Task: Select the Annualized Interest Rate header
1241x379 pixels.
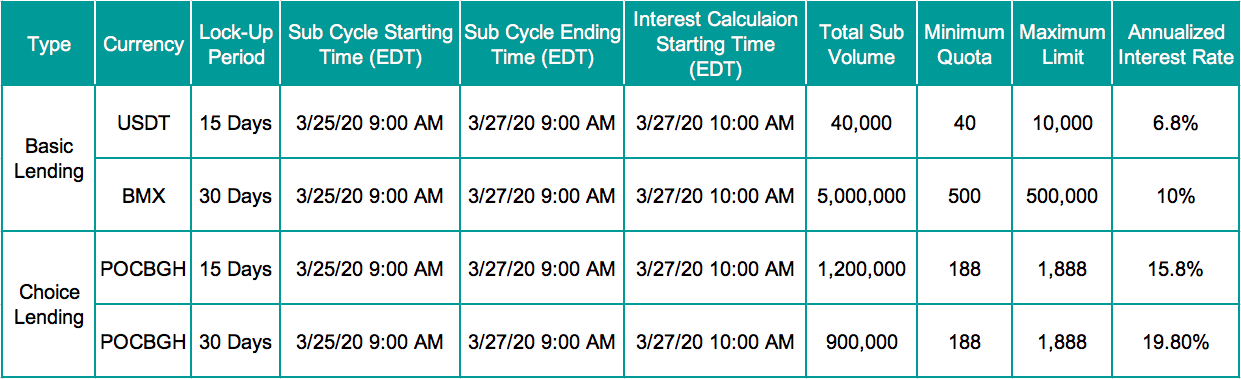Action: tap(1176, 44)
